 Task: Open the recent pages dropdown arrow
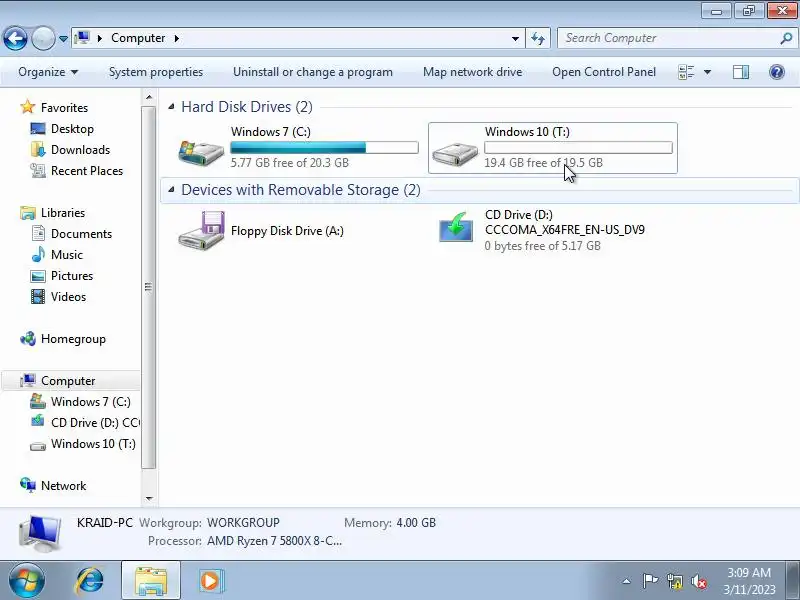[63, 39]
